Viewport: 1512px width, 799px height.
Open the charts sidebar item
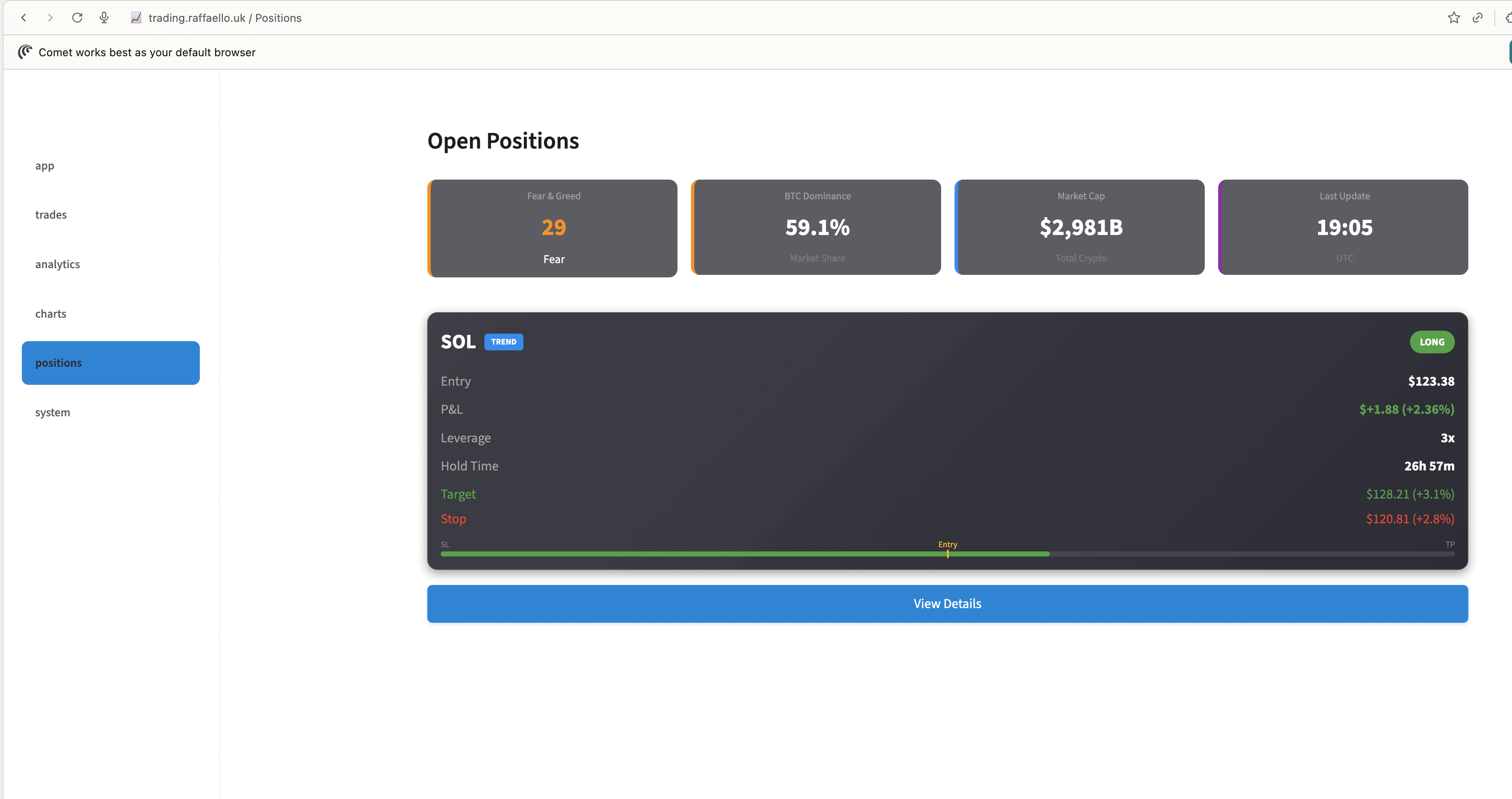click(x=110, y=314)
